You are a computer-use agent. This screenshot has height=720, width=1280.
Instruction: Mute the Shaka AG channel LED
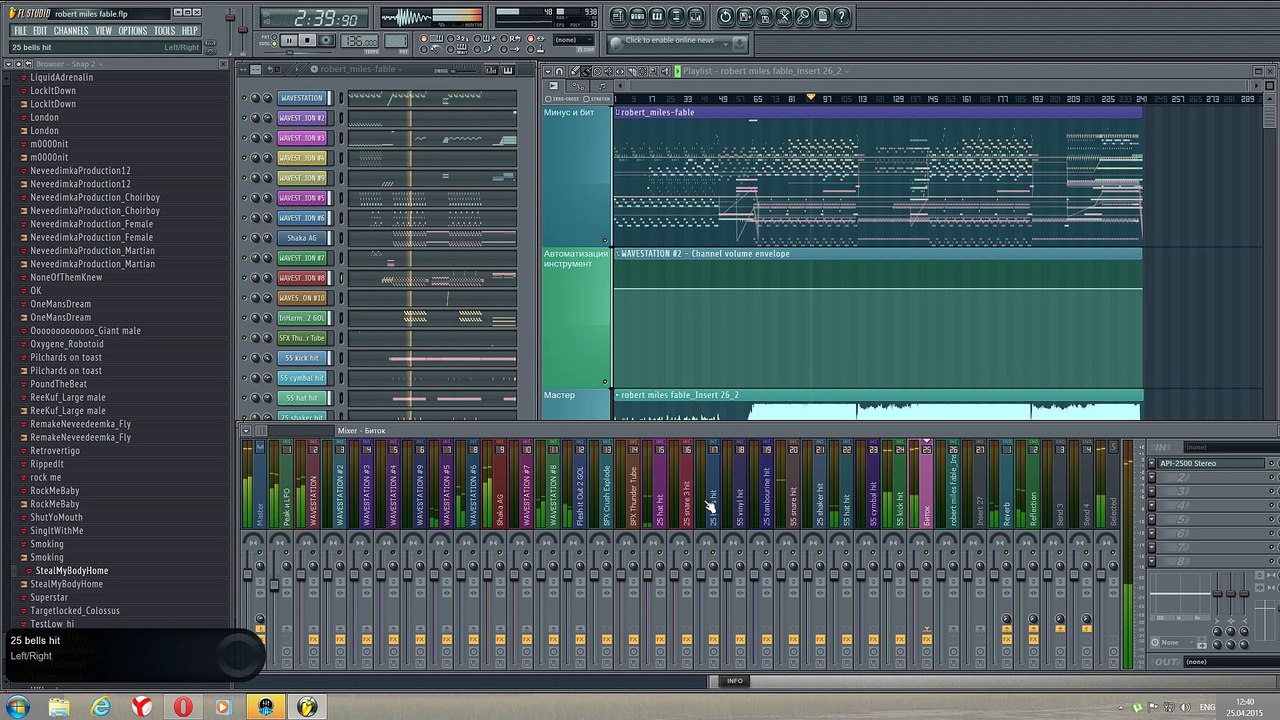coord(243,238)
